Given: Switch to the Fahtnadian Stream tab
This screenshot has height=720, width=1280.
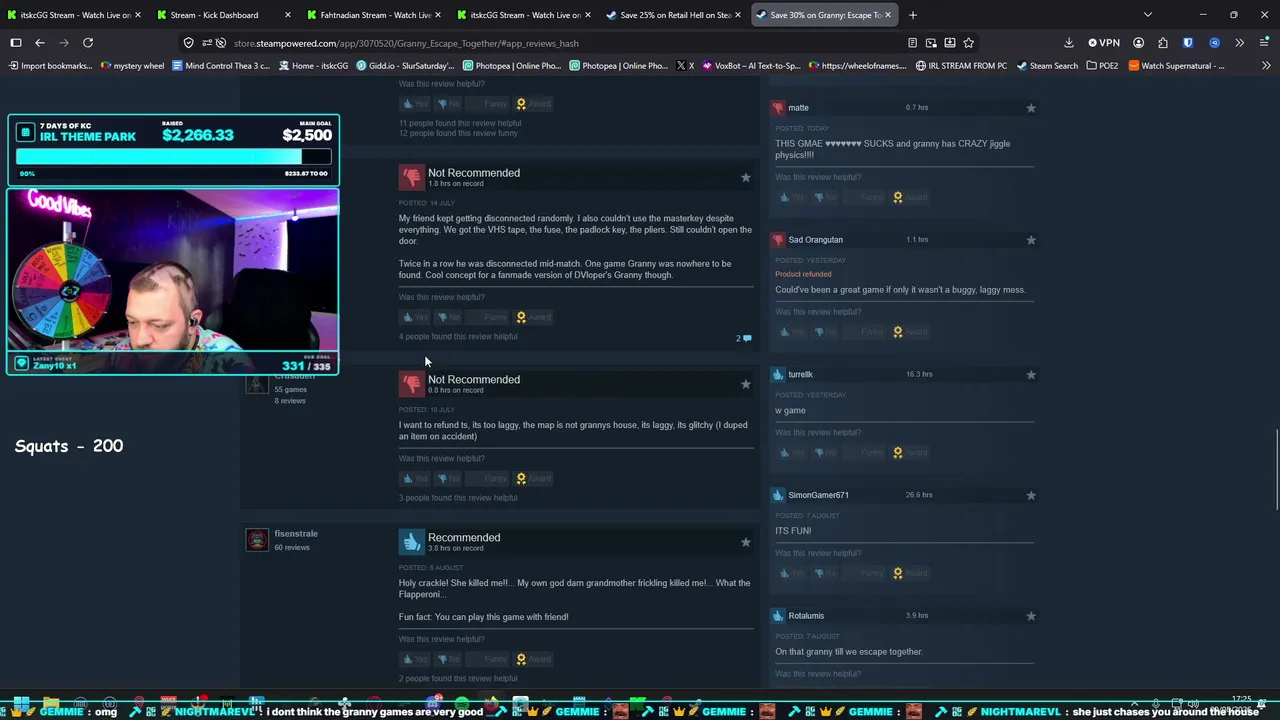Looking at the screenshot, I should (x=372, y=15).
